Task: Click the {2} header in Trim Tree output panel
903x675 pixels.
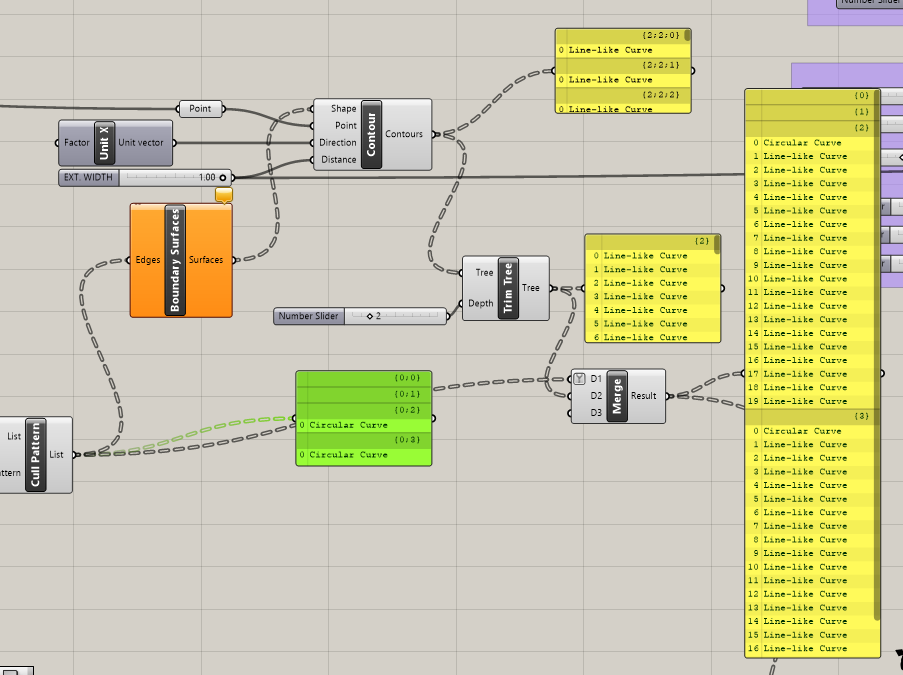Action: coord(650,241)
